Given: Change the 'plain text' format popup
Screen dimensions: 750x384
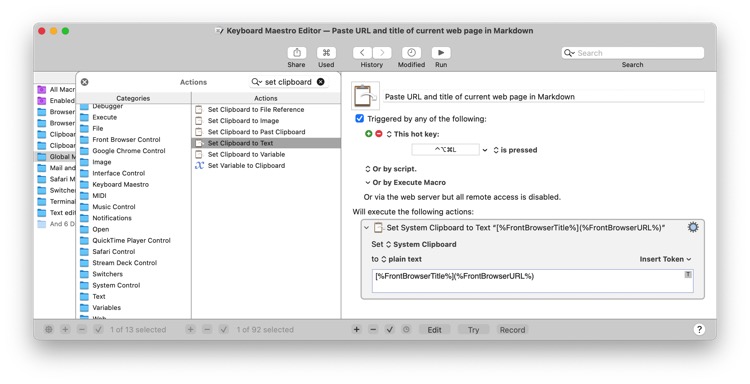Looking at the screenshot, I should 401,259.
